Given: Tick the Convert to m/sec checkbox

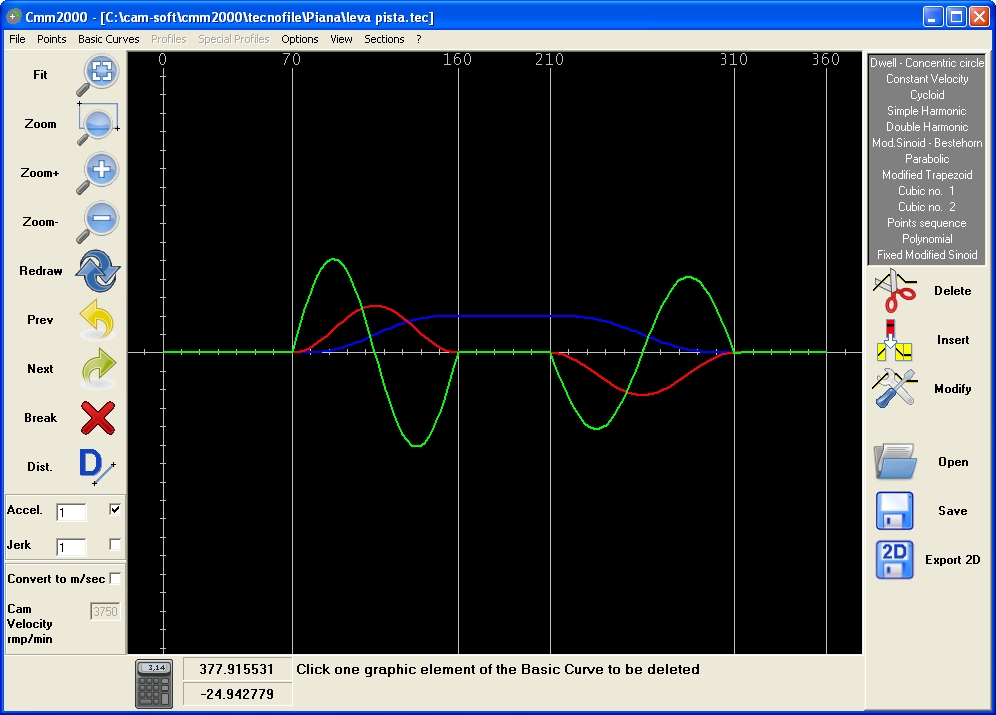Looking at the screenshot, I should pos(115,578).
